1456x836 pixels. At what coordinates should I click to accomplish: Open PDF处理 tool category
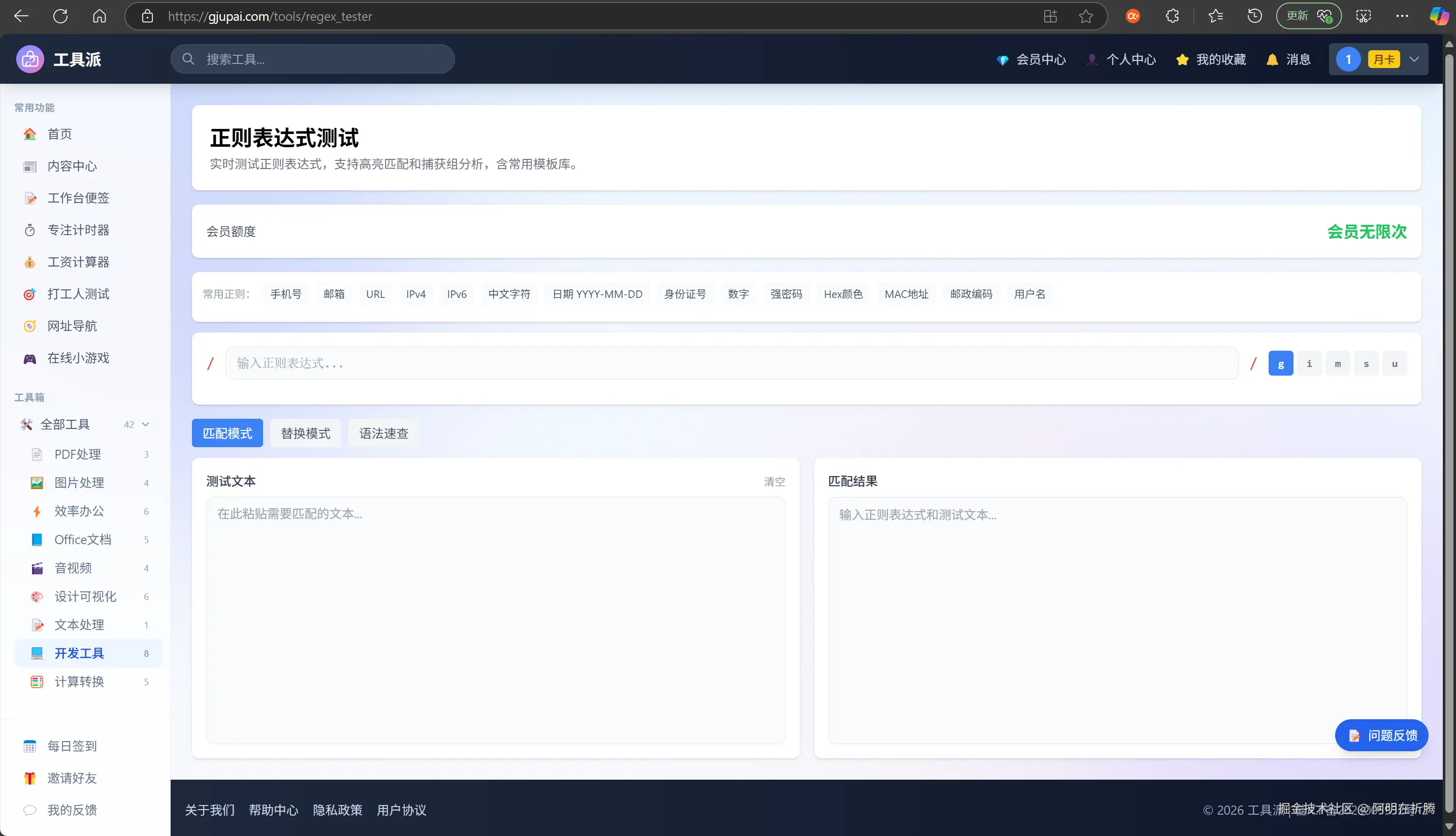(88, 454)
